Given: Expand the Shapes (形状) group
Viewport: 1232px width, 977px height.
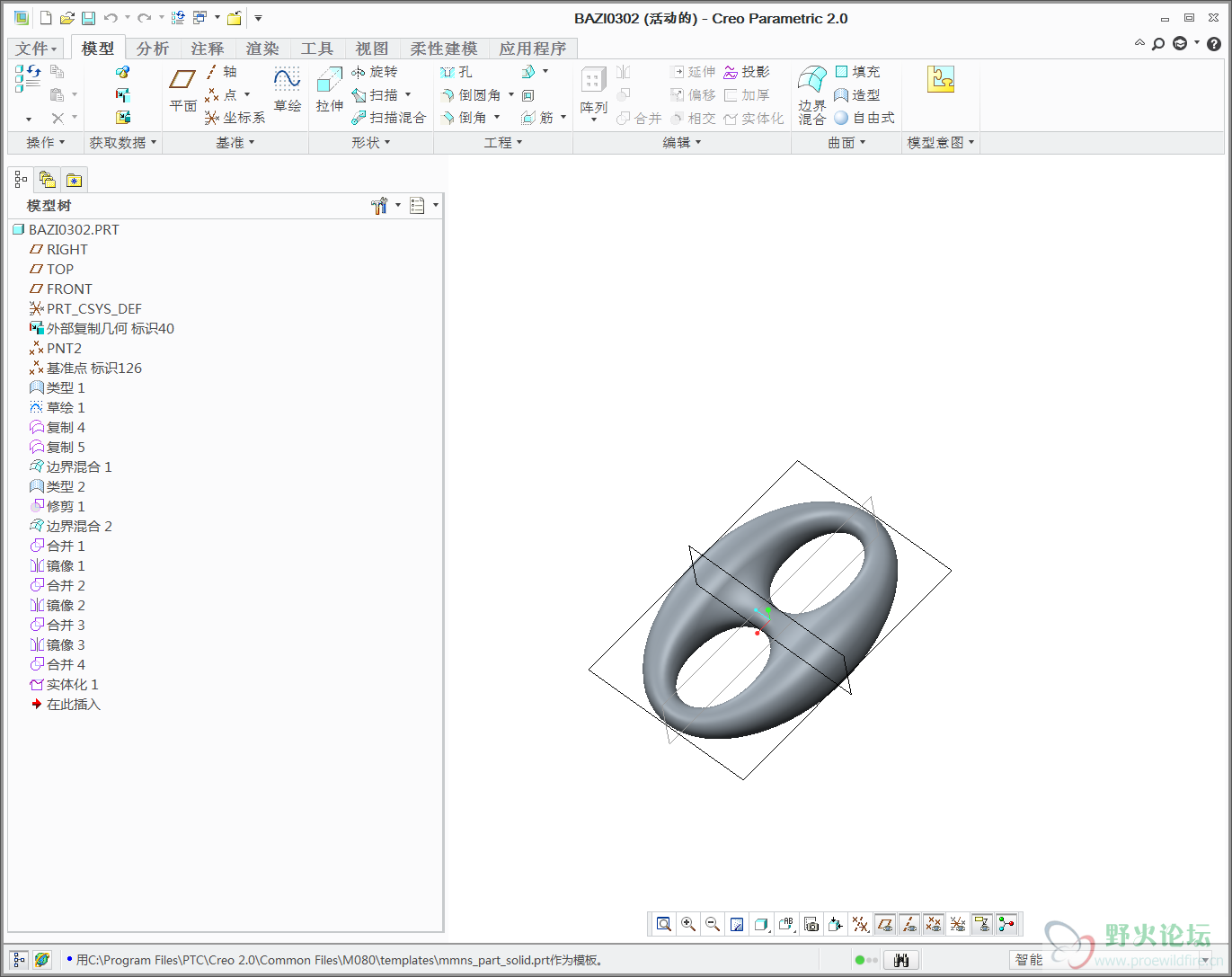Looking at the screenshot, I should [371, 142].
